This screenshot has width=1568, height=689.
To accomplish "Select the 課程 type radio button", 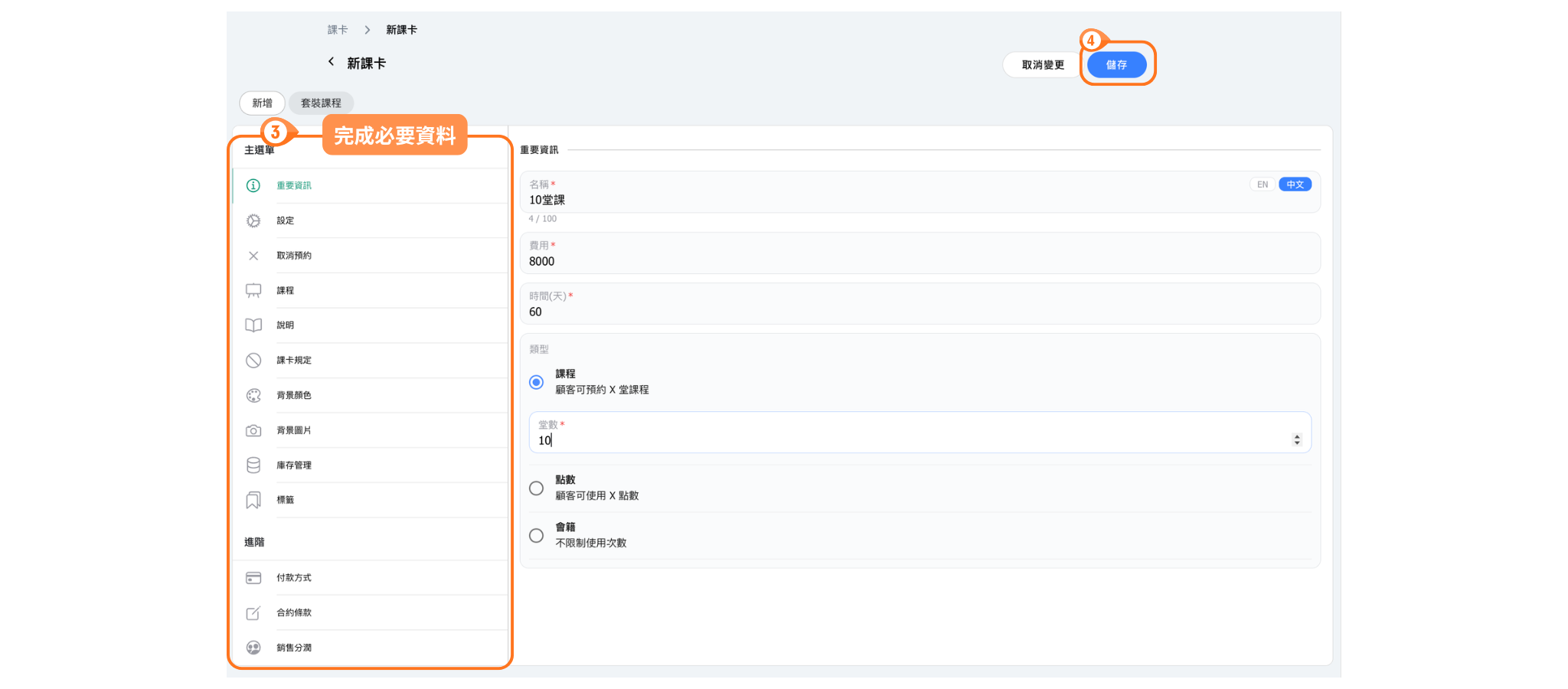I will (x=537, y=382).
